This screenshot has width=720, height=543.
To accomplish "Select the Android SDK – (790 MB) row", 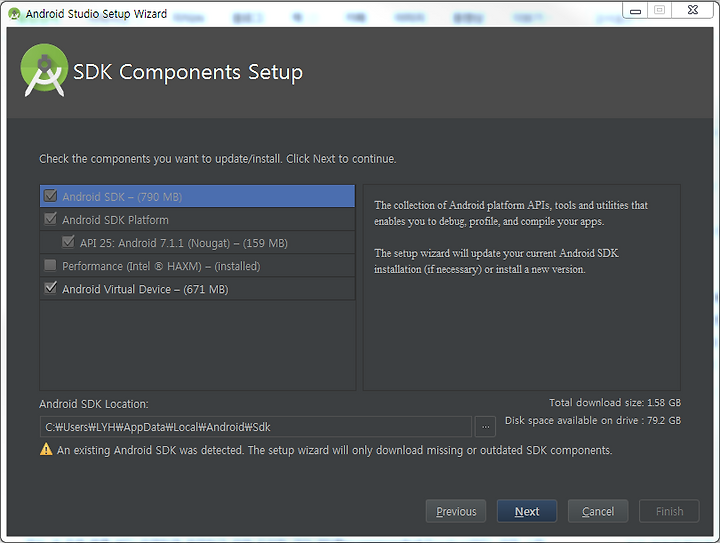I will 197,196.
